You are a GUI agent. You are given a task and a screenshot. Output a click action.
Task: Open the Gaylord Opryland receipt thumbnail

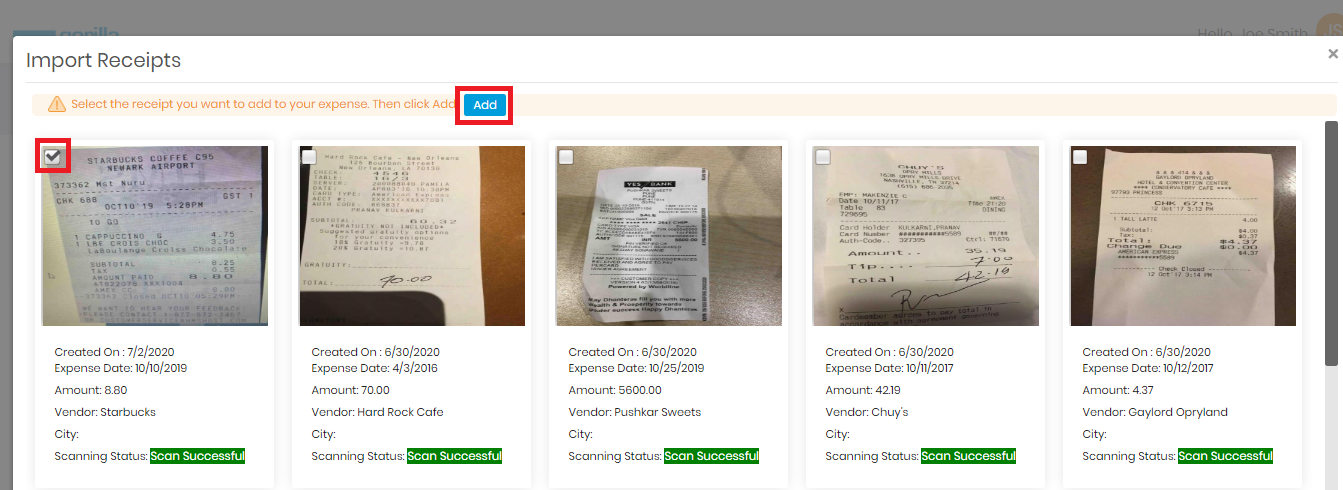coord(1183,236)
